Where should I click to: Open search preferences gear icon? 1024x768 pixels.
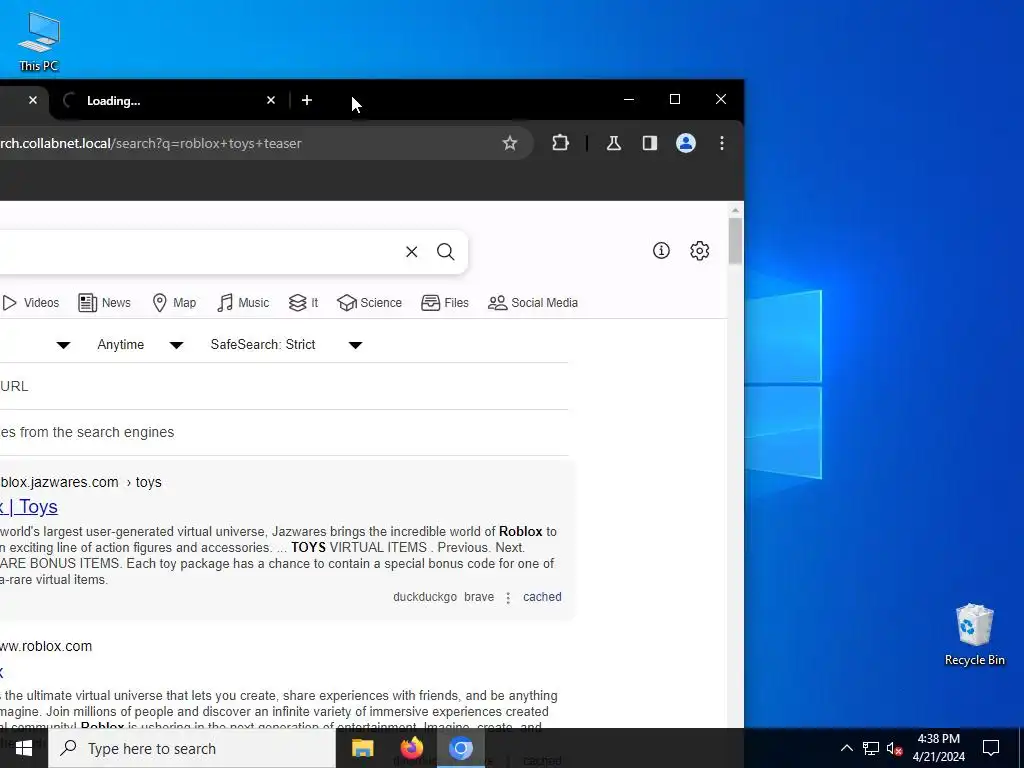(x=699, y=251)
